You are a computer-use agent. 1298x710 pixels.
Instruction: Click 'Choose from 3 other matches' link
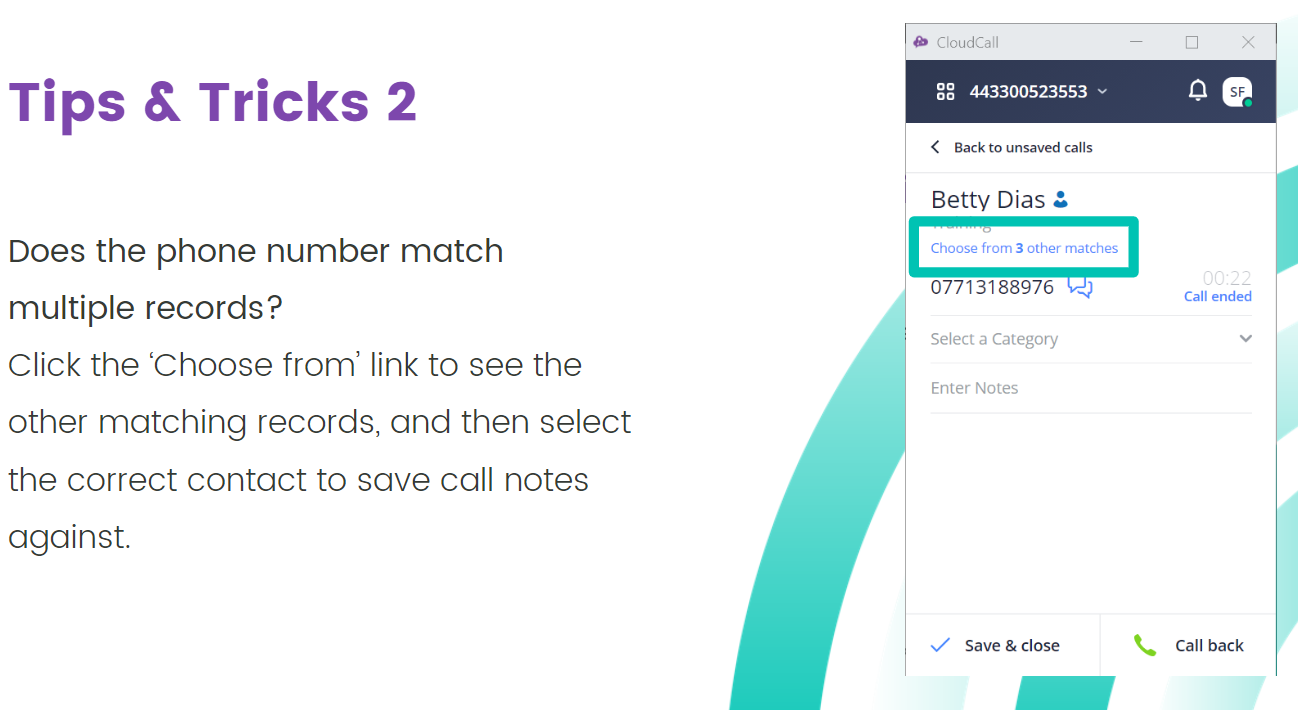point(1024,248)
